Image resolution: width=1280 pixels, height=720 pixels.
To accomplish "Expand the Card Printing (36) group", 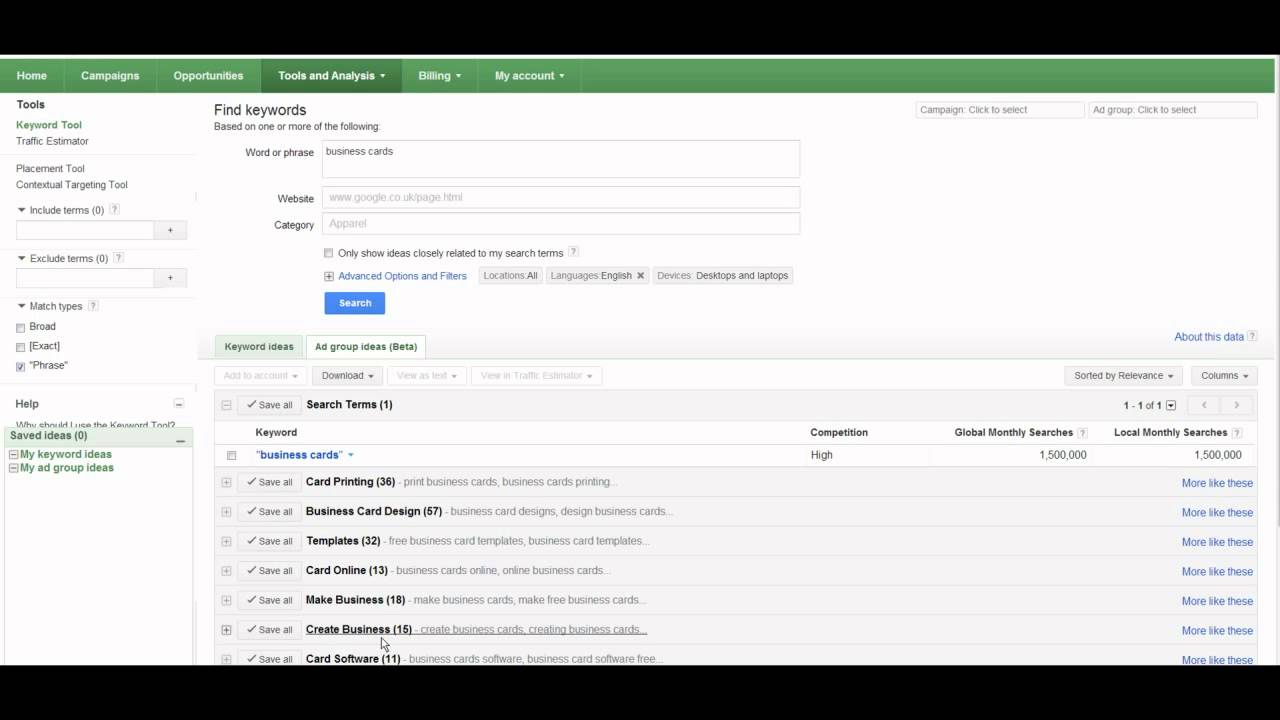I will click(226, 482).
